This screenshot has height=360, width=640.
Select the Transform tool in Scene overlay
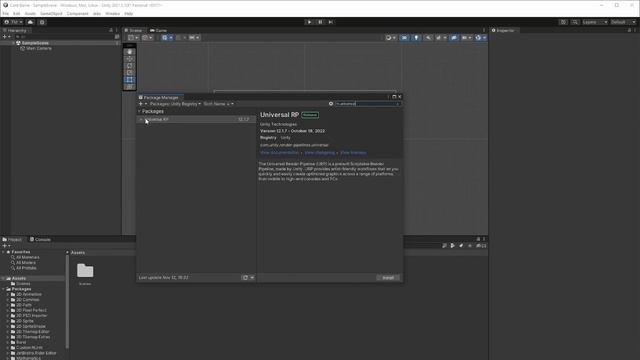click(x=130, y=87)
